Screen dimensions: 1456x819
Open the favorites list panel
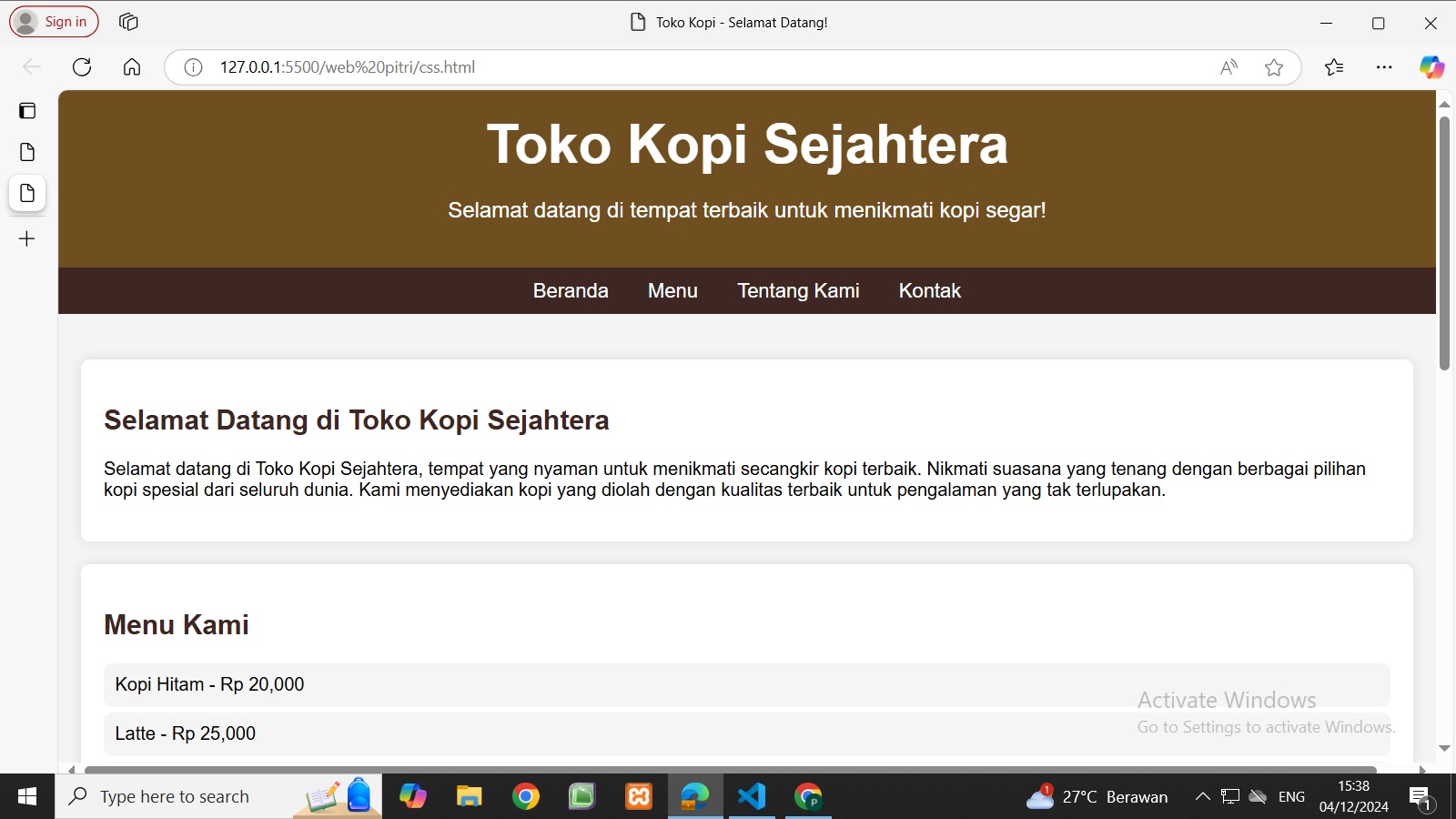pyautogui.click(x=1333, y=66)
